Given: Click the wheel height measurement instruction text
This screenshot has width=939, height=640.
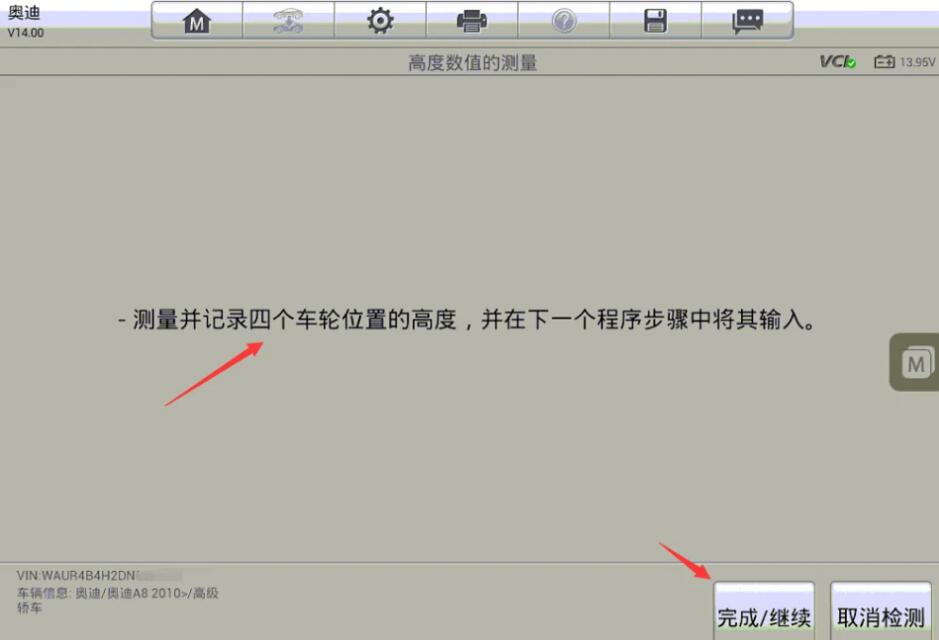Looking at the screenshot, I should (x=467, y=320).
